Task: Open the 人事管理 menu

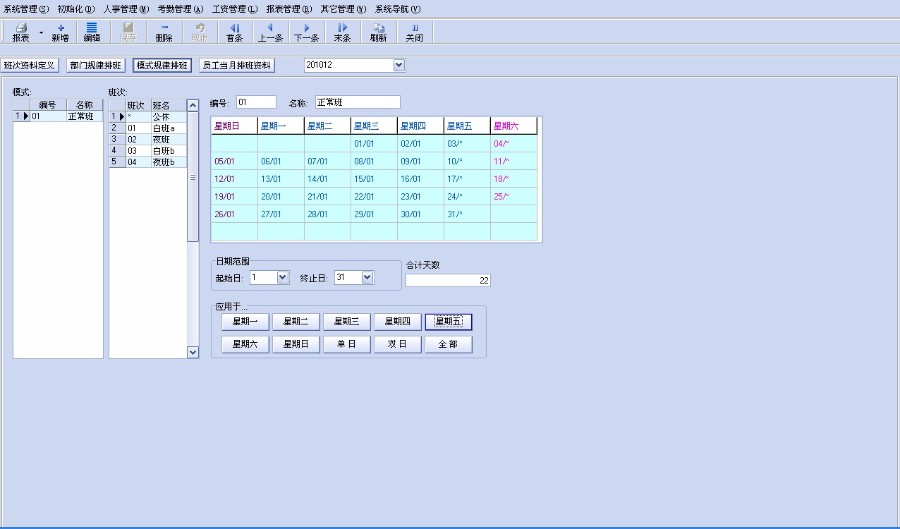Action: pos(126,9)
